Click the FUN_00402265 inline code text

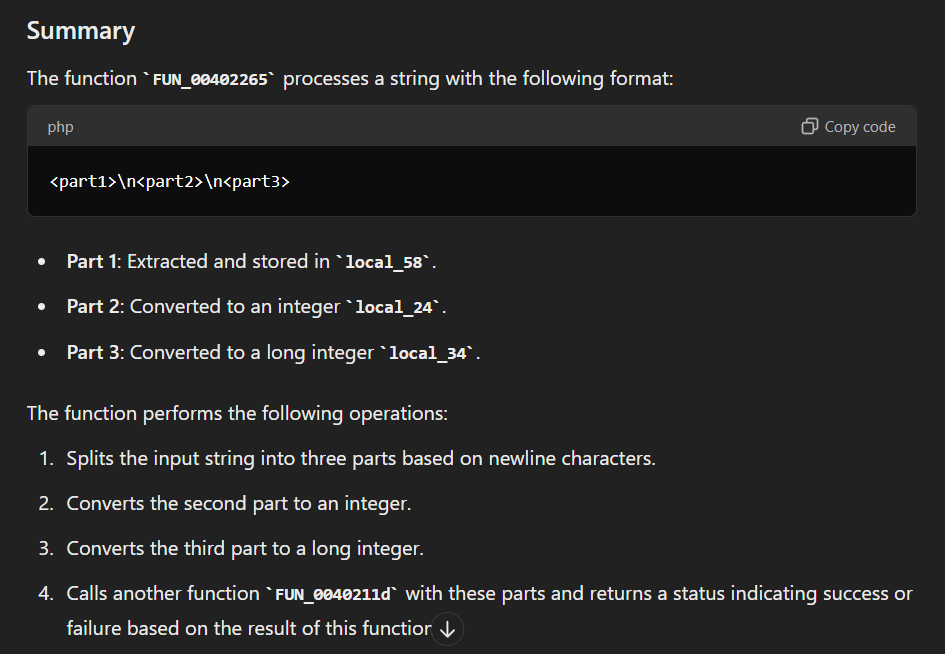tap(211, 79)
